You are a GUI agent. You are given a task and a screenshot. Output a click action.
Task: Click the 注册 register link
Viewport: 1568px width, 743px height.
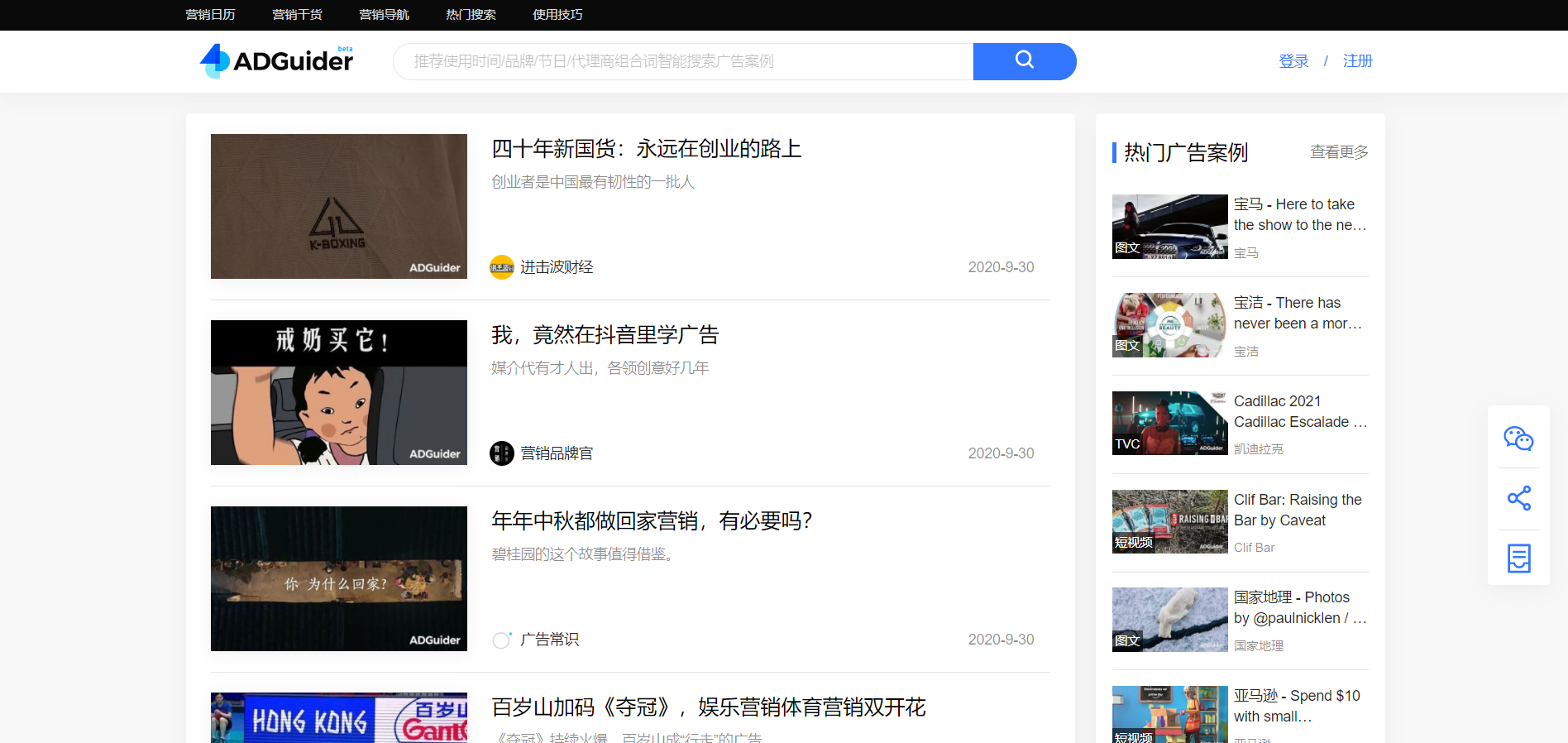tap(1357, 61)
